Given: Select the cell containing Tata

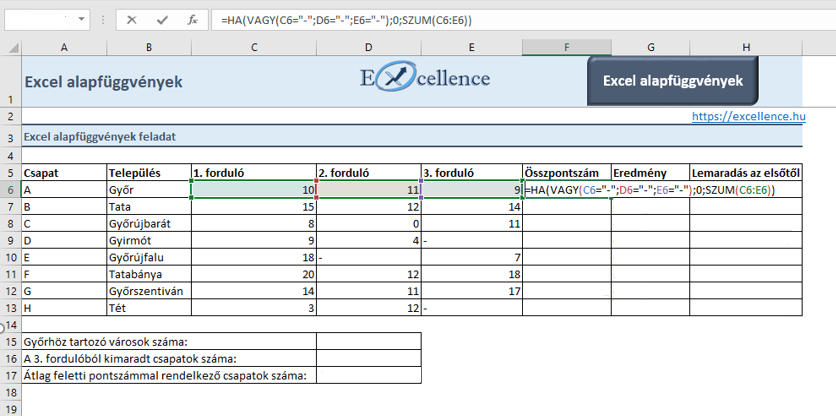Looking at the screenshot, I should (x=149, y=206).
